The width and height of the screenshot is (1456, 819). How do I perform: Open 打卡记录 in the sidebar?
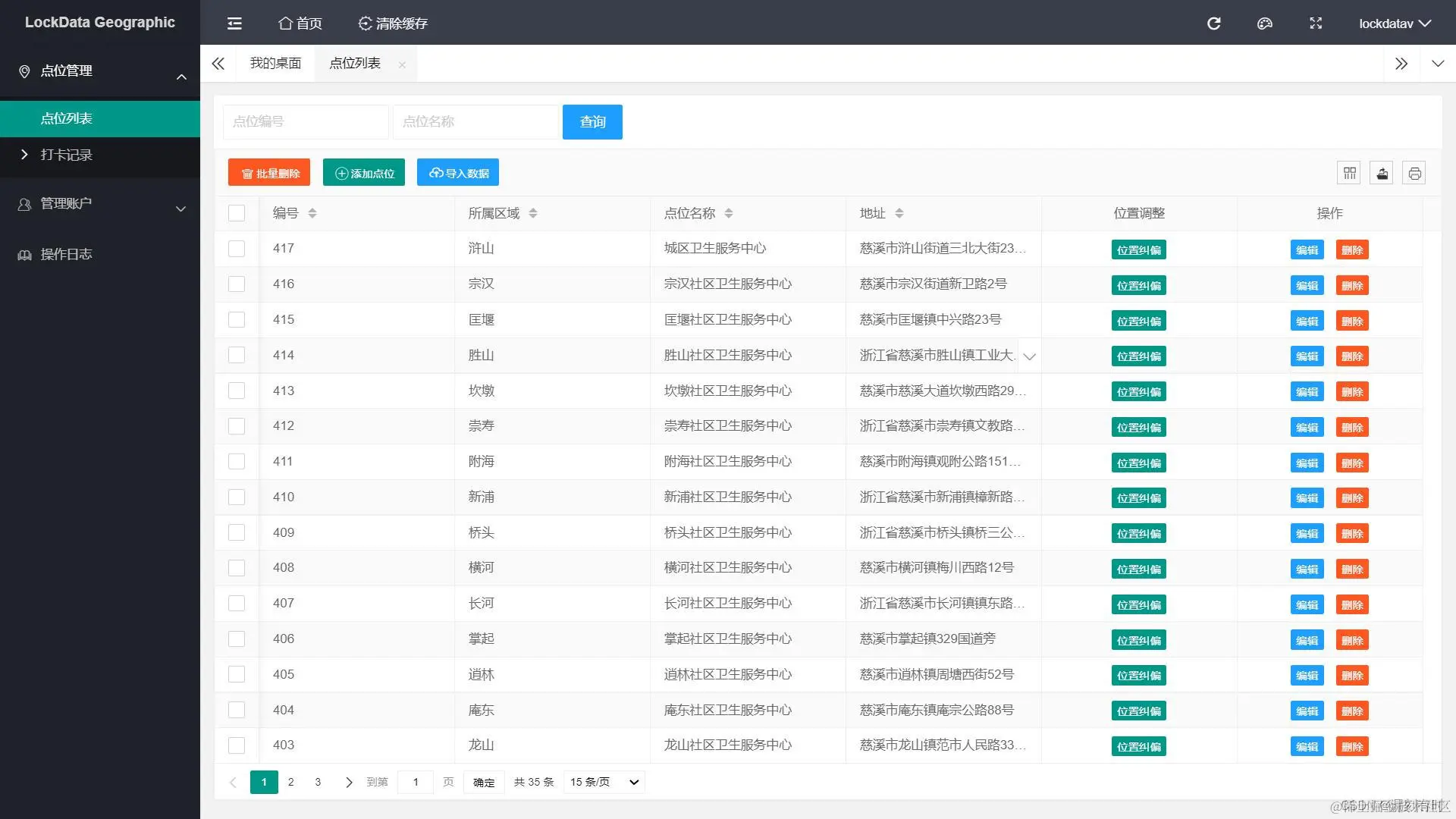(67, 155)
